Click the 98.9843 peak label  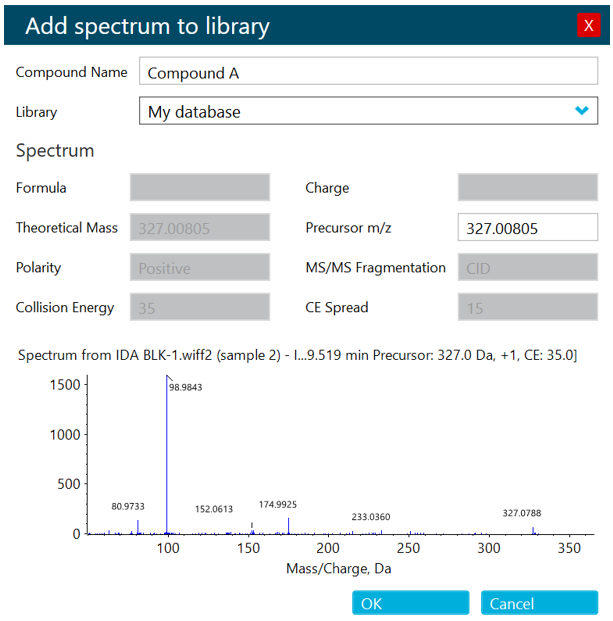pyautogui.click(x=186, y=387)
